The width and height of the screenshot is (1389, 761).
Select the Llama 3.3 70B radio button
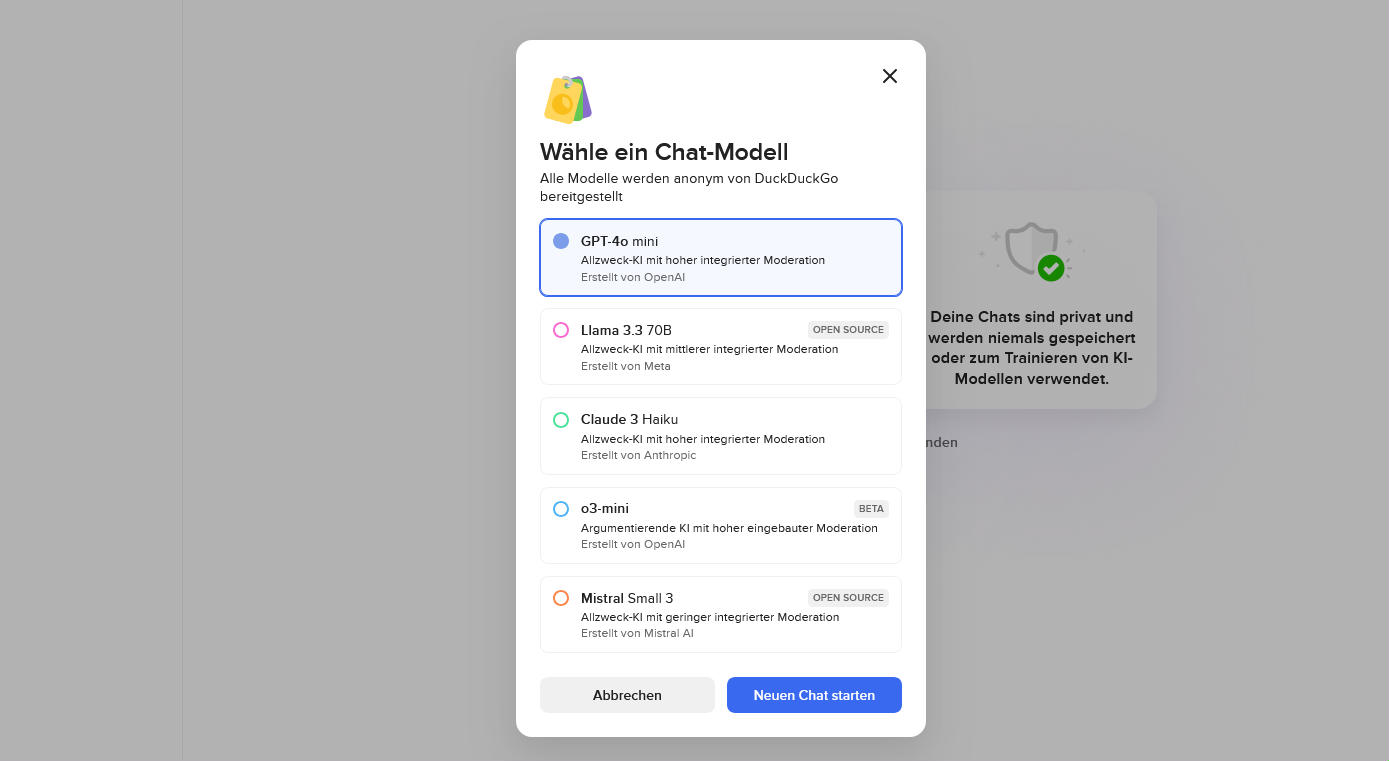[561, 330]
